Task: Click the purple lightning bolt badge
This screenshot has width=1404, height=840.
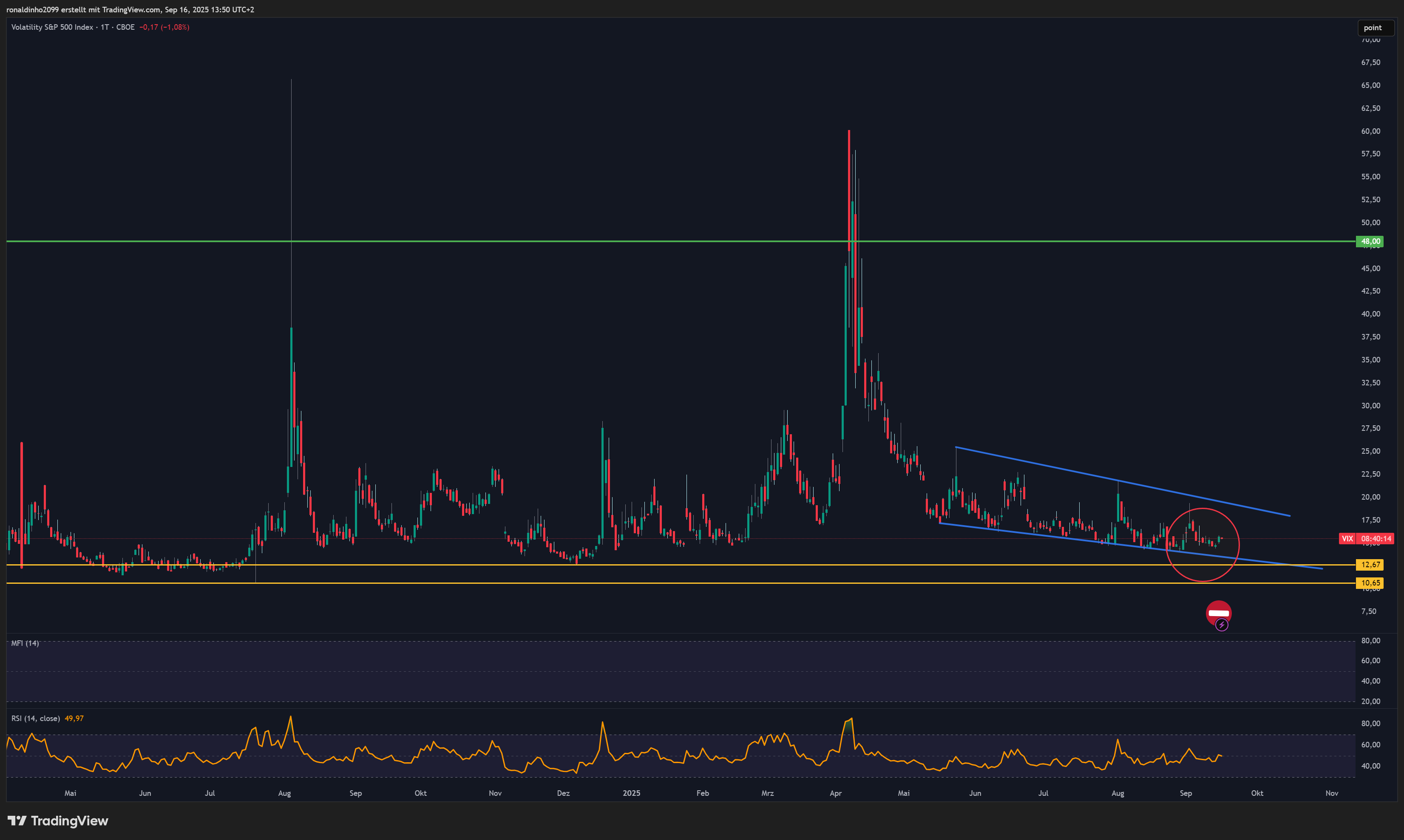Action: (x=1222, y=625)
